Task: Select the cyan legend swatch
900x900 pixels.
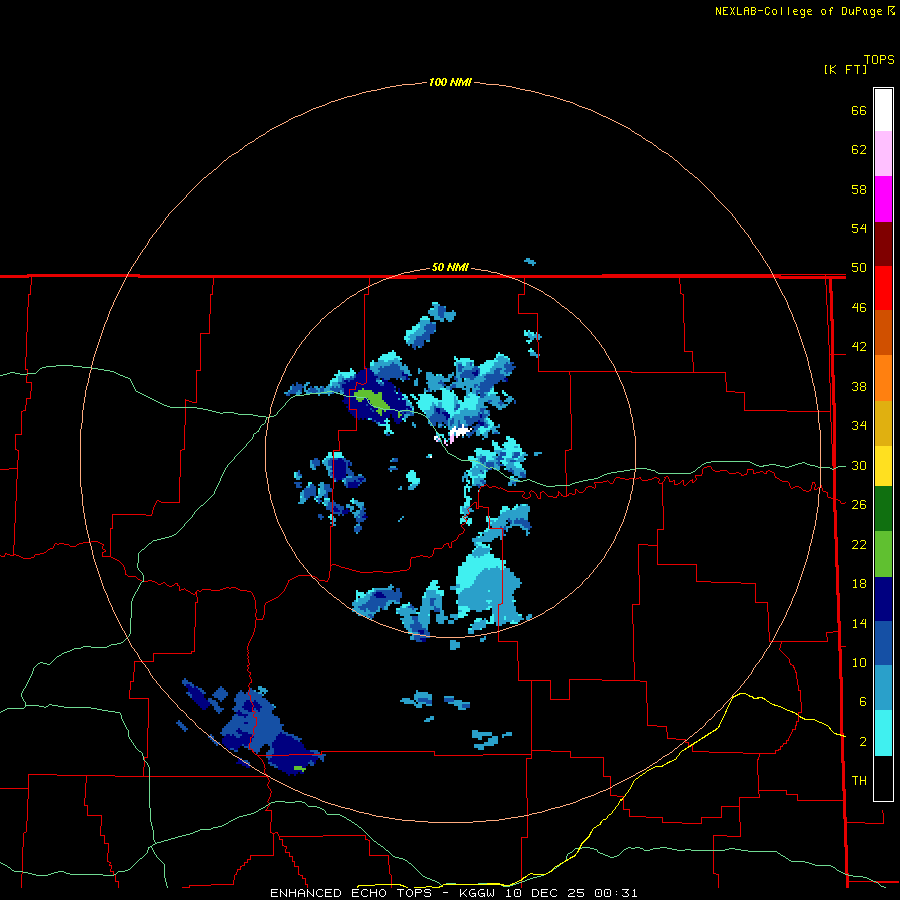Action: tap(883, 733)
